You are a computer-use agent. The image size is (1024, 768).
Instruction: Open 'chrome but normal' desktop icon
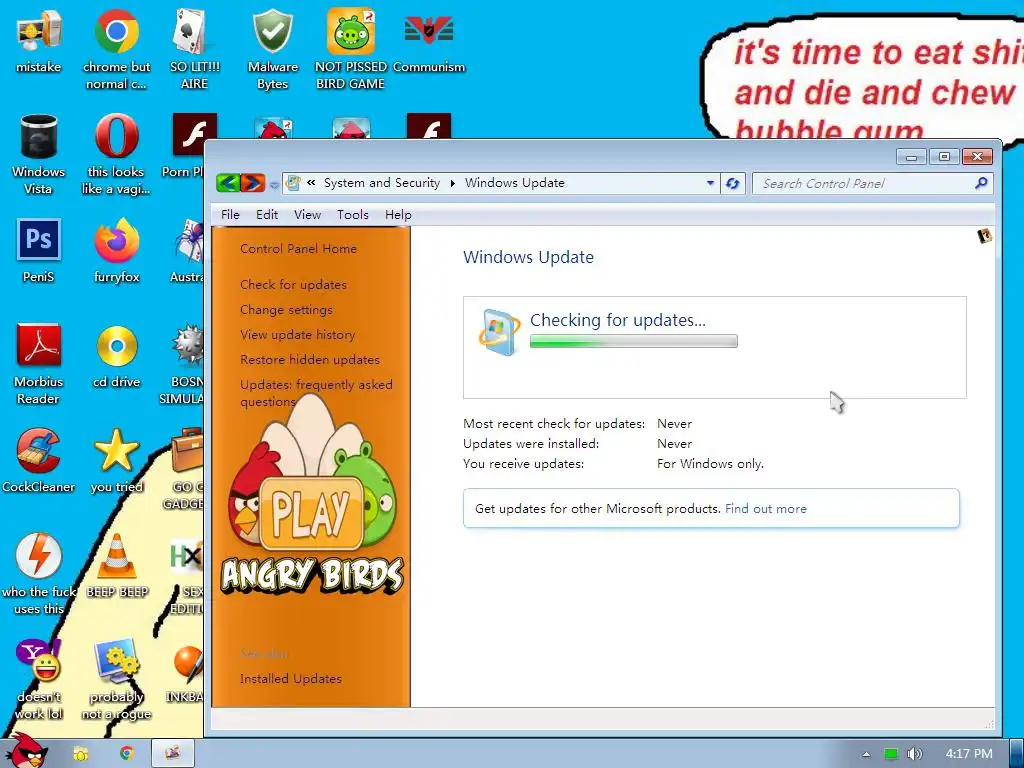(116, 49)
